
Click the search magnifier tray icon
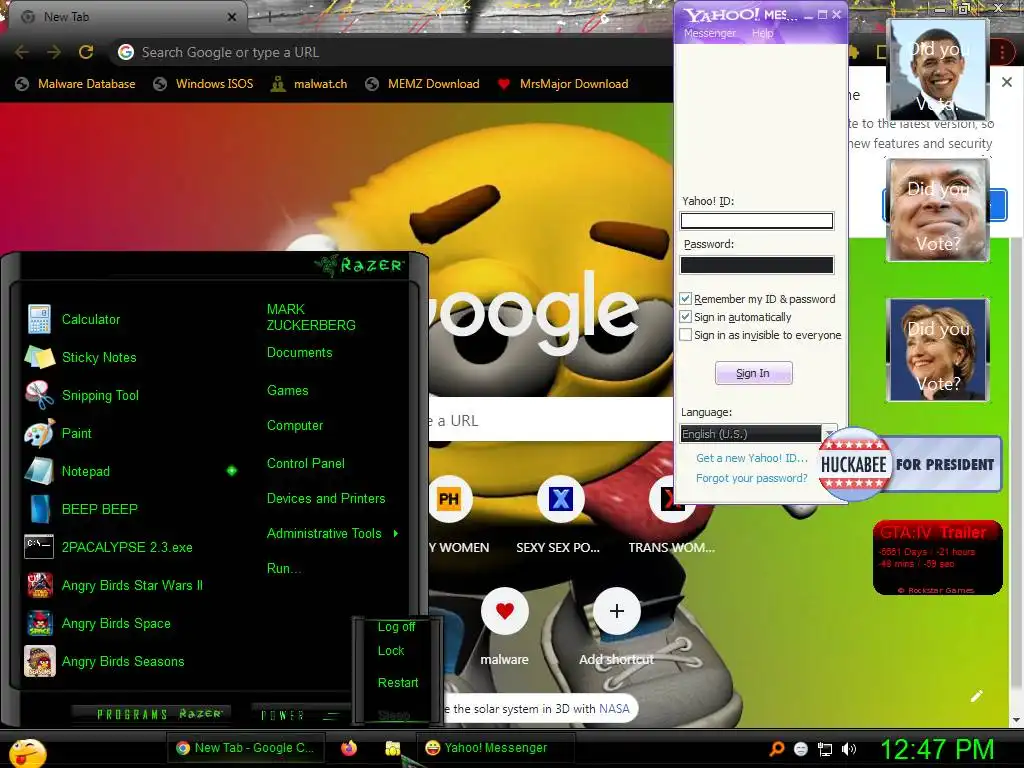[x=776, y=749]
